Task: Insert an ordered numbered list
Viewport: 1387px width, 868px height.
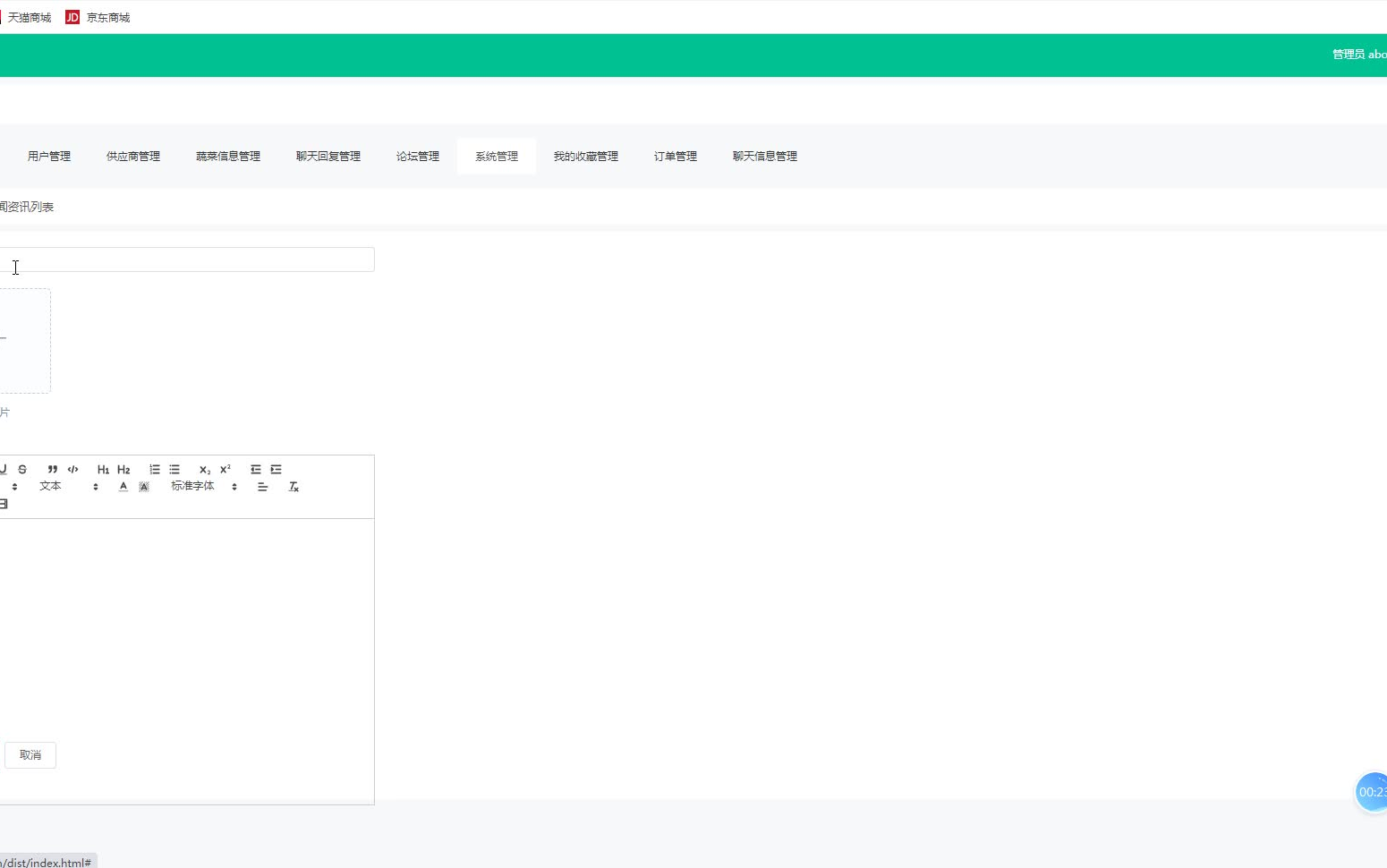Action: (155, 470)
